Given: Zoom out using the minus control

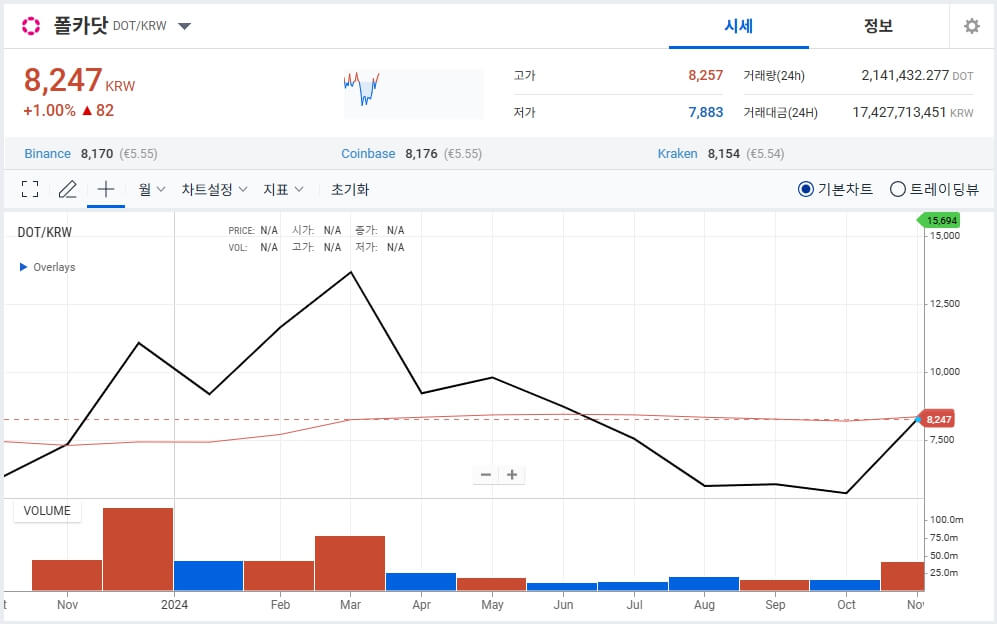Looking at the screenshot, I should [484, 474].
